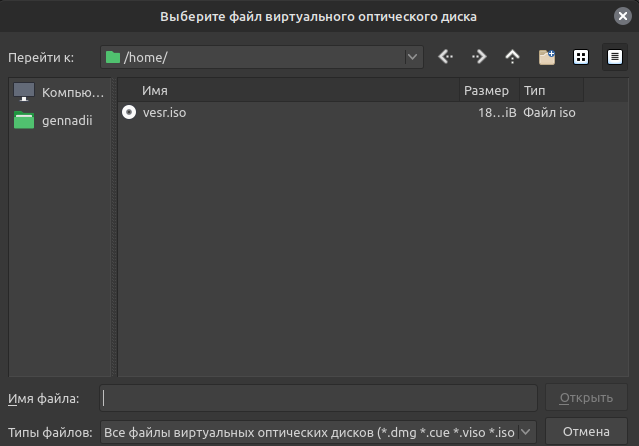Click the green folder icon in the path box
This screenshot has width=639, height=446.
point(113,57)
